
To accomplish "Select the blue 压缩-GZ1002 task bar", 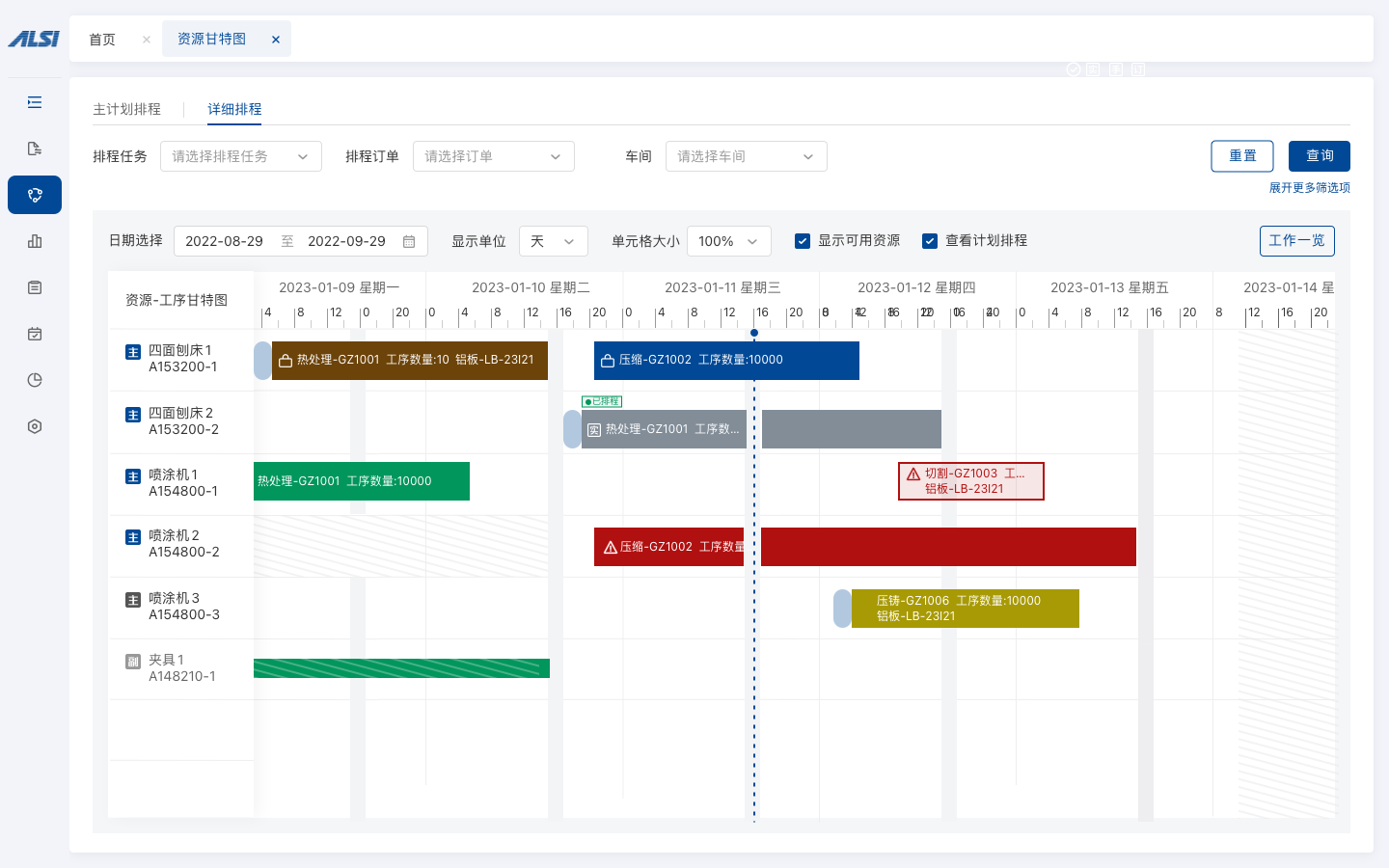I will click(x=726, y=361).
